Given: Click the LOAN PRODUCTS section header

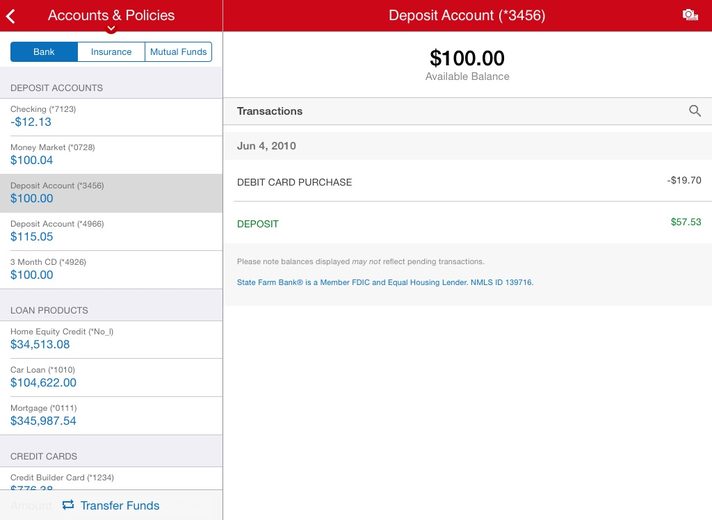Looking at the screenshot, I should tap(49, 311).
